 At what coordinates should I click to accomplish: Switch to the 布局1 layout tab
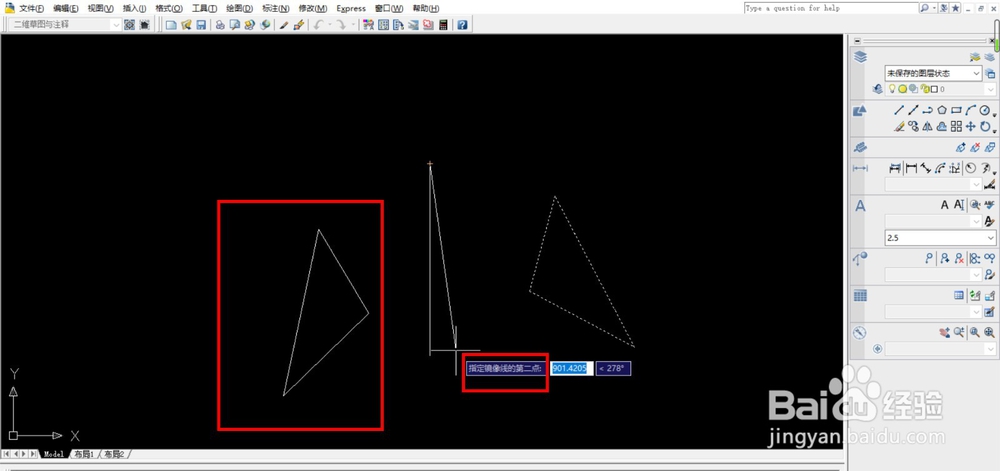[84, 454]
